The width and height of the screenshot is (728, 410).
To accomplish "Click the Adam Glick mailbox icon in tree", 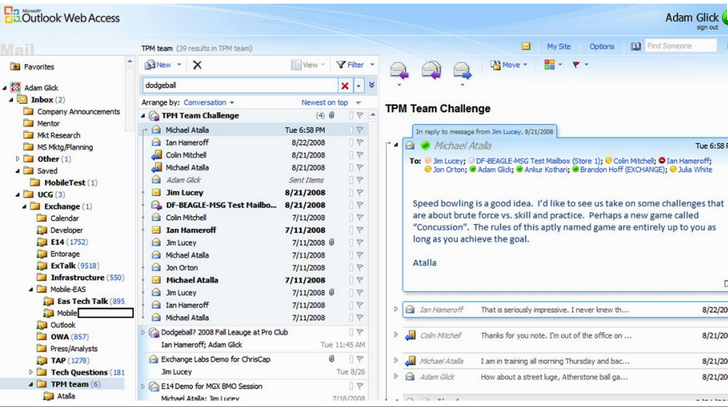I will tap(15, 87).
